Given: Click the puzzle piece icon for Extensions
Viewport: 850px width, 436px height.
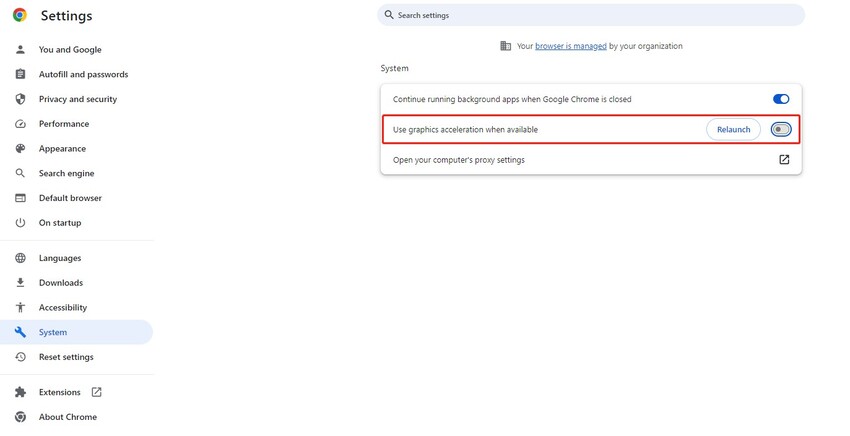Looking at the screenshot, I should pos(20,392).
